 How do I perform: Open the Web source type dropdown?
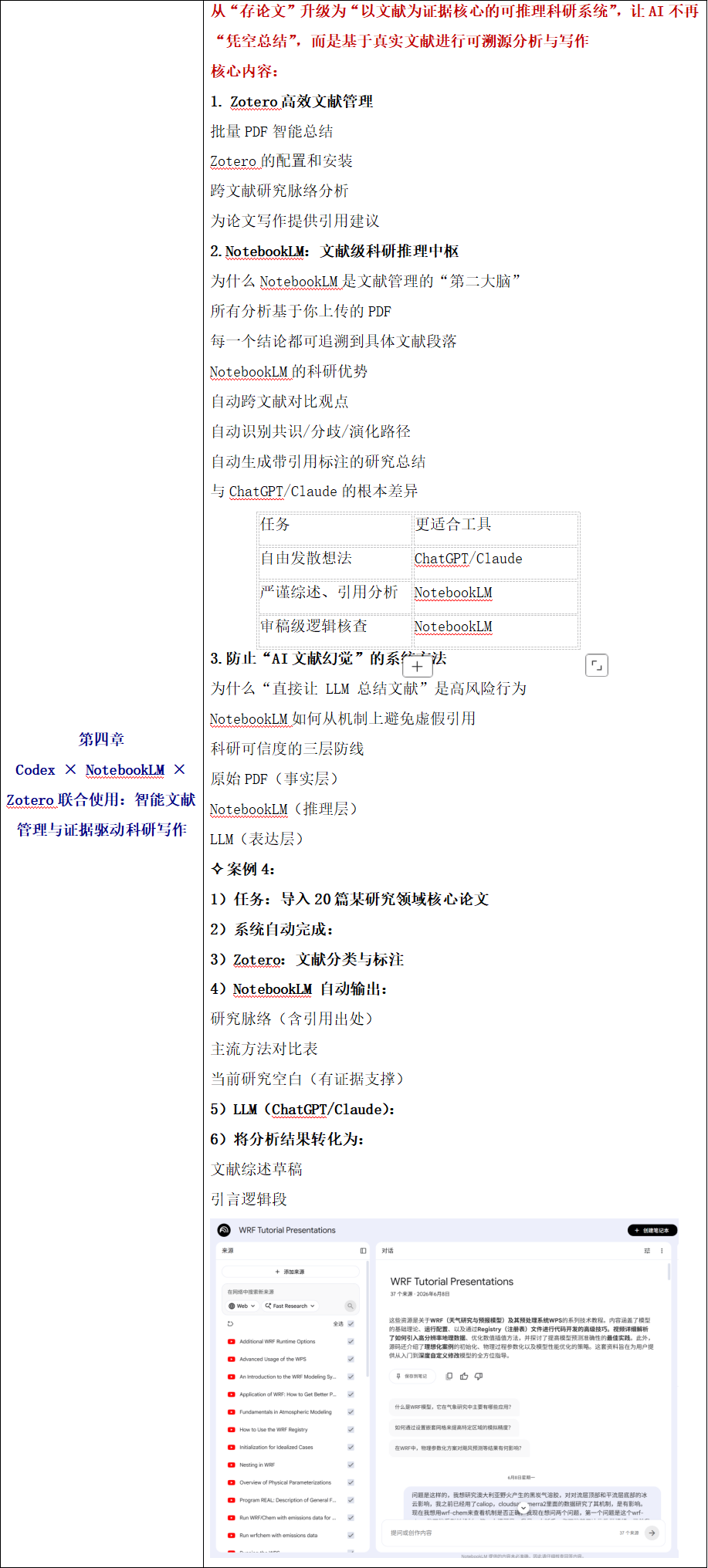(x=242, y=1306)
